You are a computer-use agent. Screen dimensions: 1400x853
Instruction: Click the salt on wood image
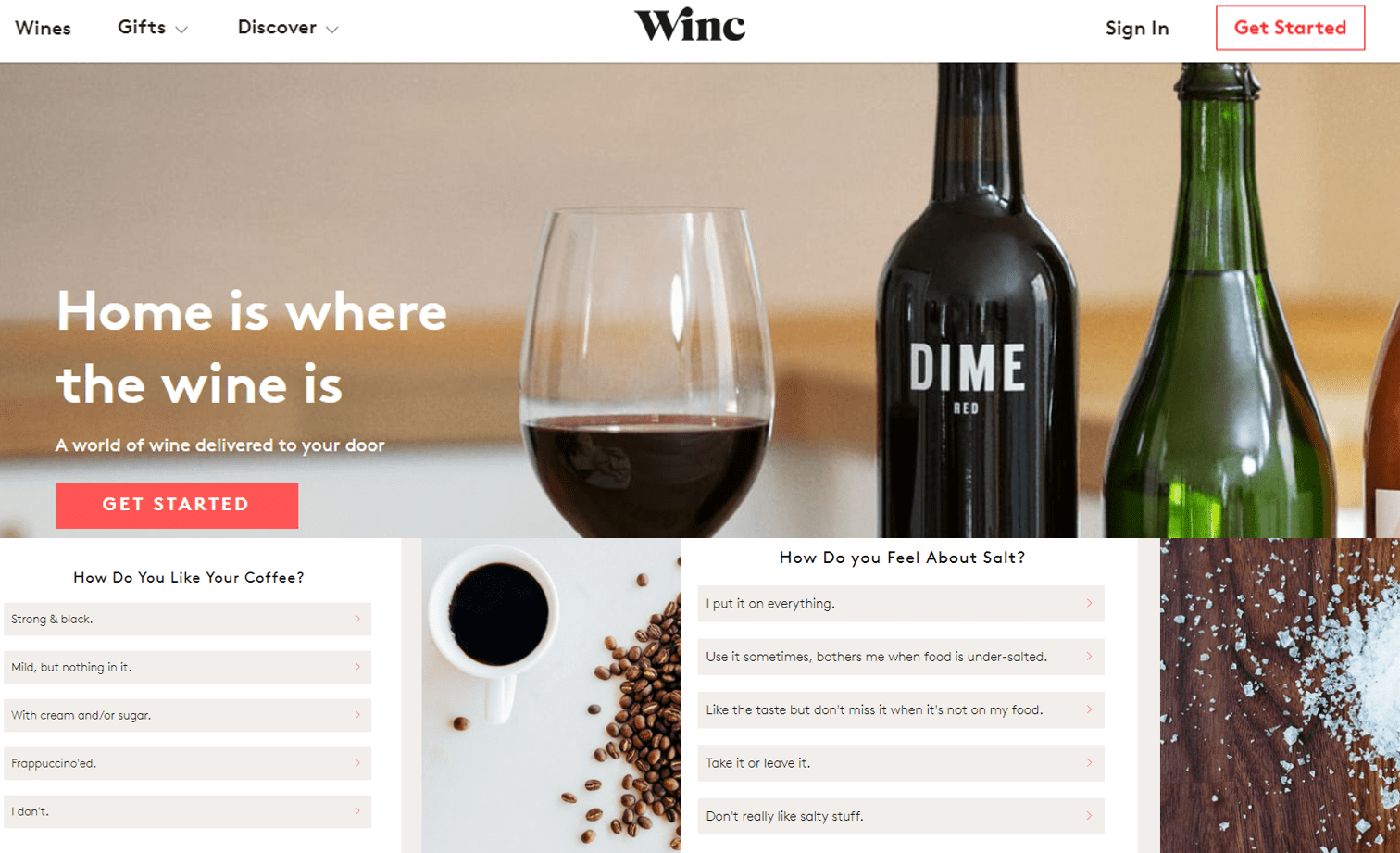(x=1280, y=696)
